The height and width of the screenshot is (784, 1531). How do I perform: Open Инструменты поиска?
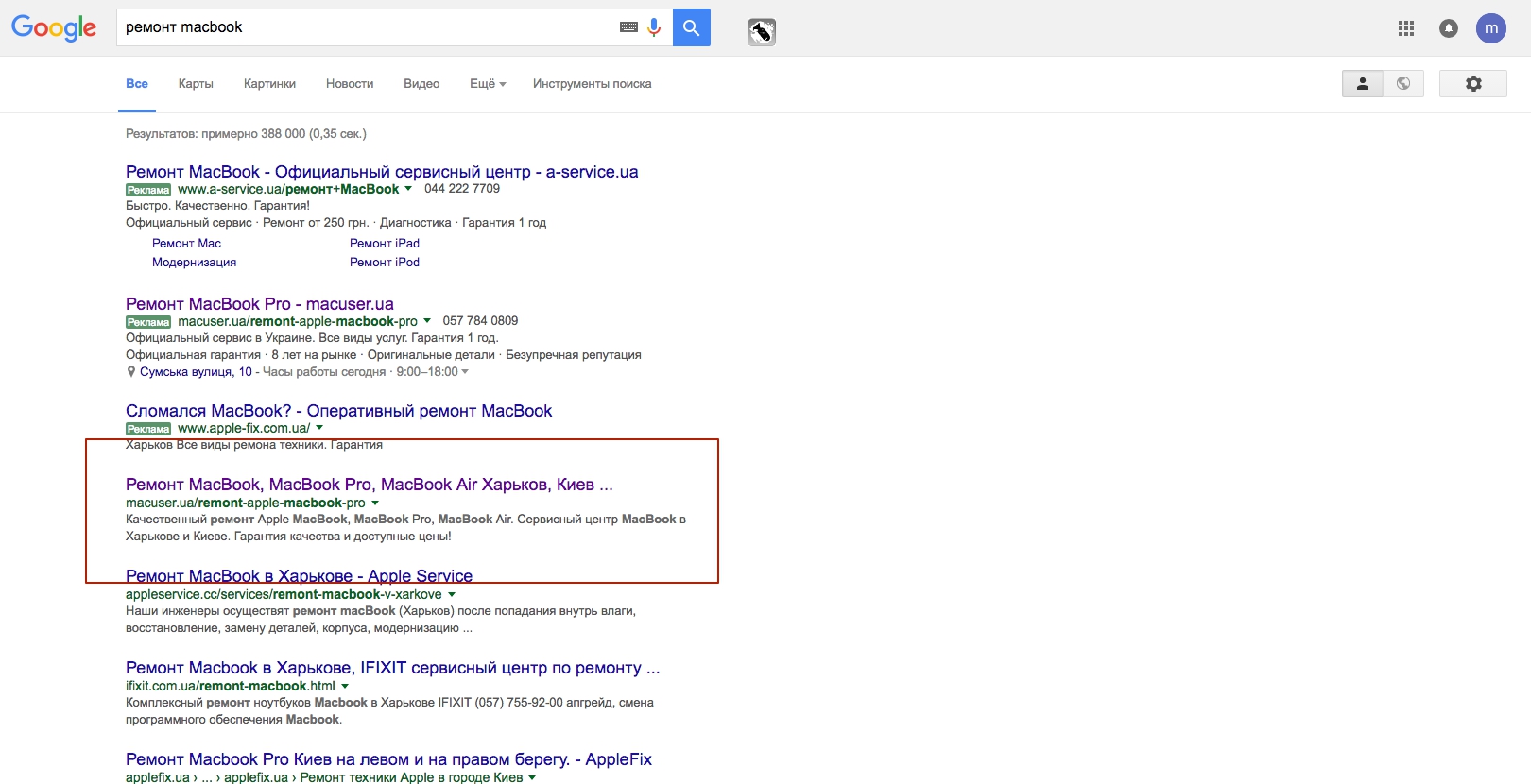click(x=592, y=84)
